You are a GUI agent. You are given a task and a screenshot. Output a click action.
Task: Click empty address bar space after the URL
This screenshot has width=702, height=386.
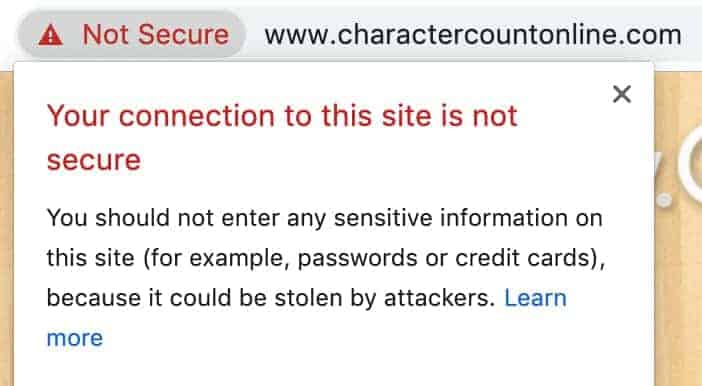click(693, 35)
